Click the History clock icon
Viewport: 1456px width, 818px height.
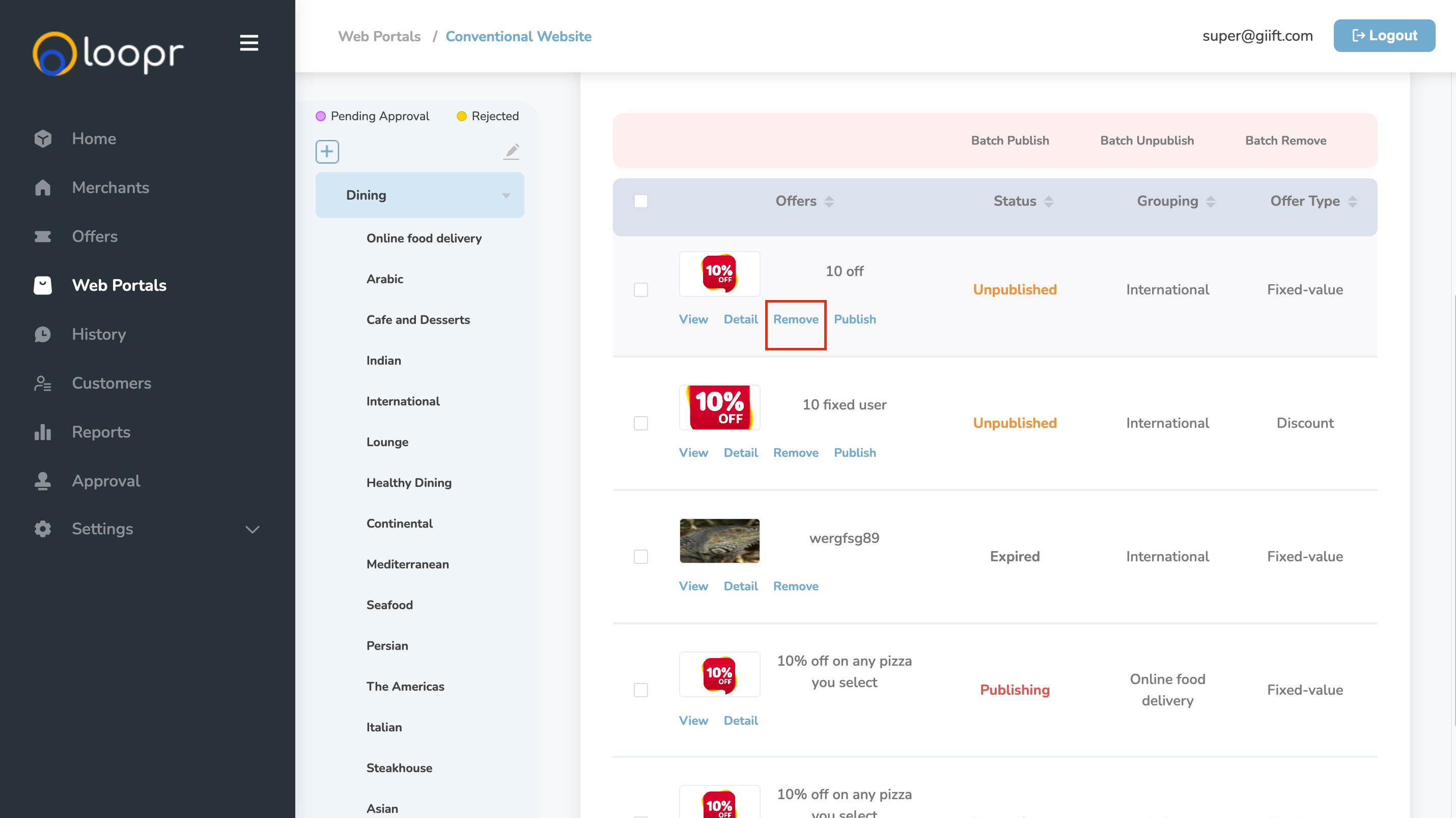pyautogui.click(x=42, y=334)
